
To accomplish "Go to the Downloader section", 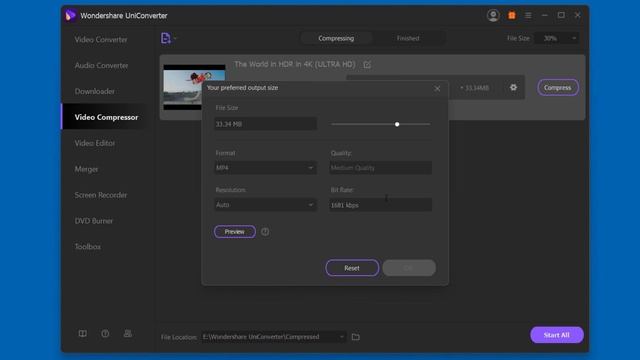I will point(94,91).
